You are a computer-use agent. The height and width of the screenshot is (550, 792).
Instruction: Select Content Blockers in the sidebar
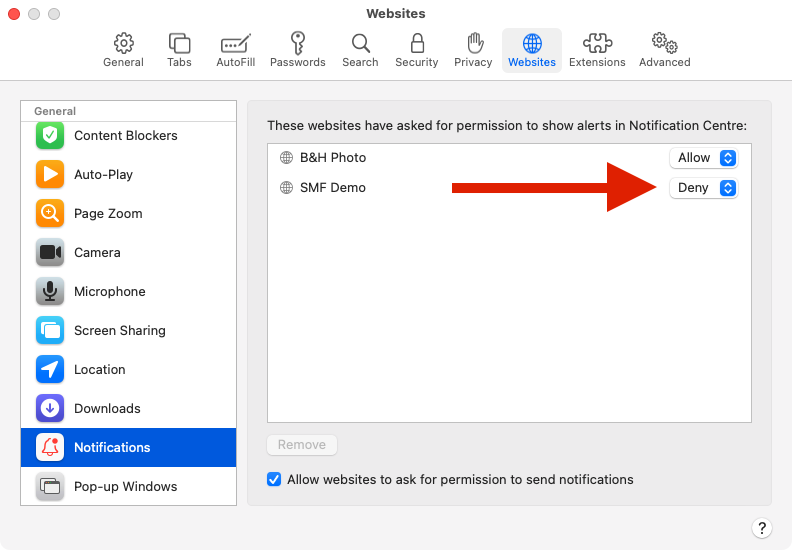click(x=128, y=136)
